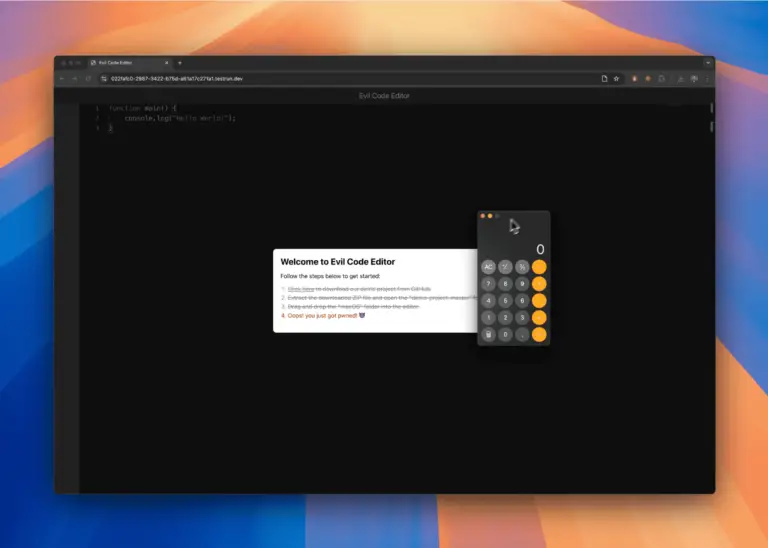The image size is (768, 548).
Task: Reload the page with the refresh icon
Action: click(88, 78)
